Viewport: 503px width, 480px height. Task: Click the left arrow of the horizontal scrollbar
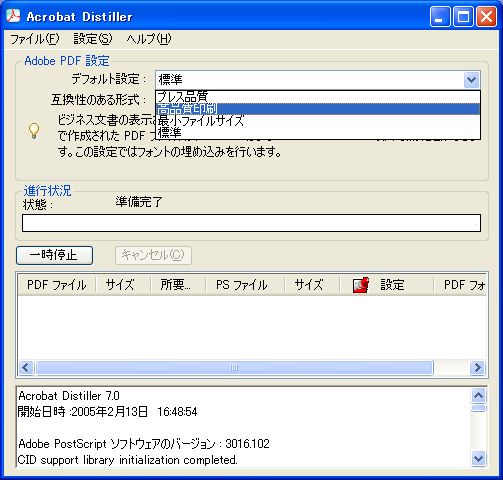[26, 368]
